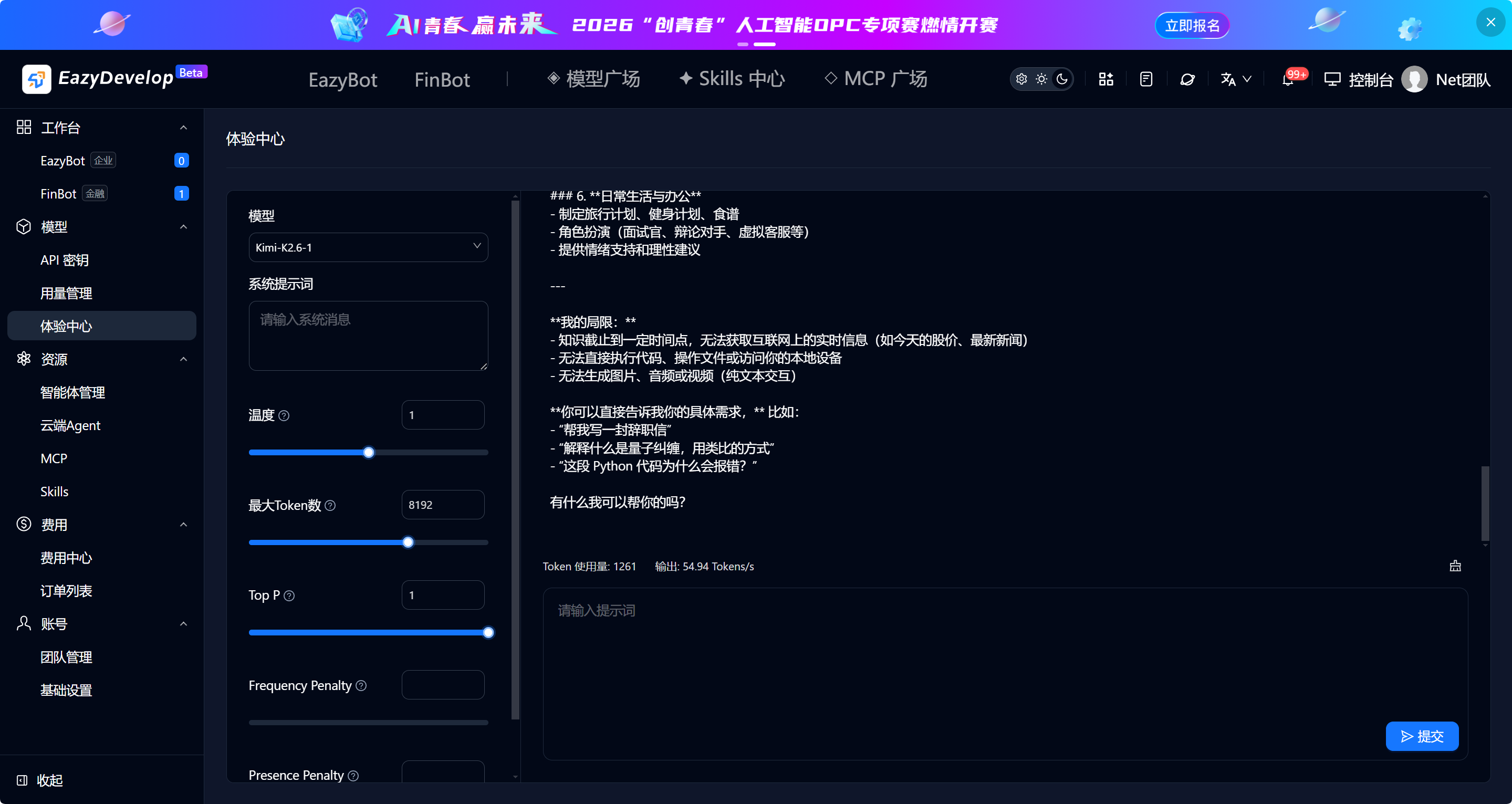Click the Top P slider handle

pyautogui.click(x=488, y=633)
